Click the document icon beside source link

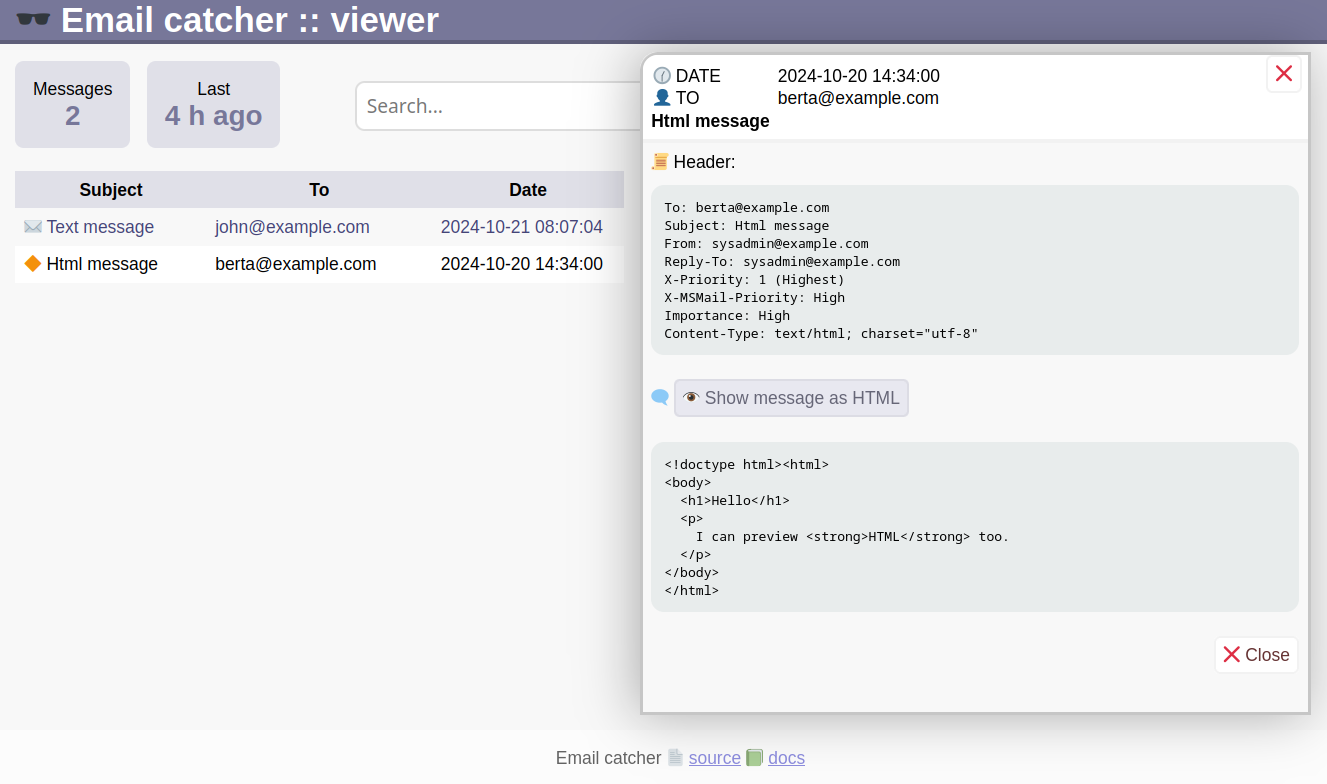(676, 758)
